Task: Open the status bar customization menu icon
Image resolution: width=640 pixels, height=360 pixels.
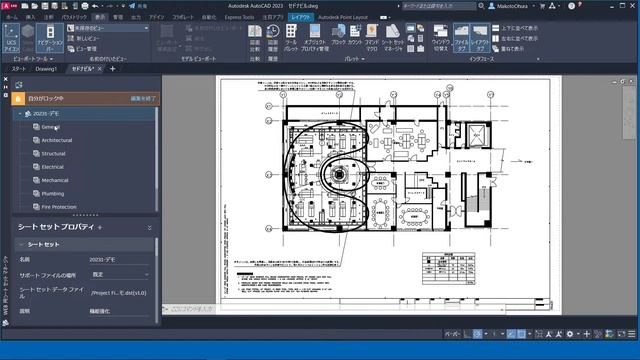Action: 632,334
